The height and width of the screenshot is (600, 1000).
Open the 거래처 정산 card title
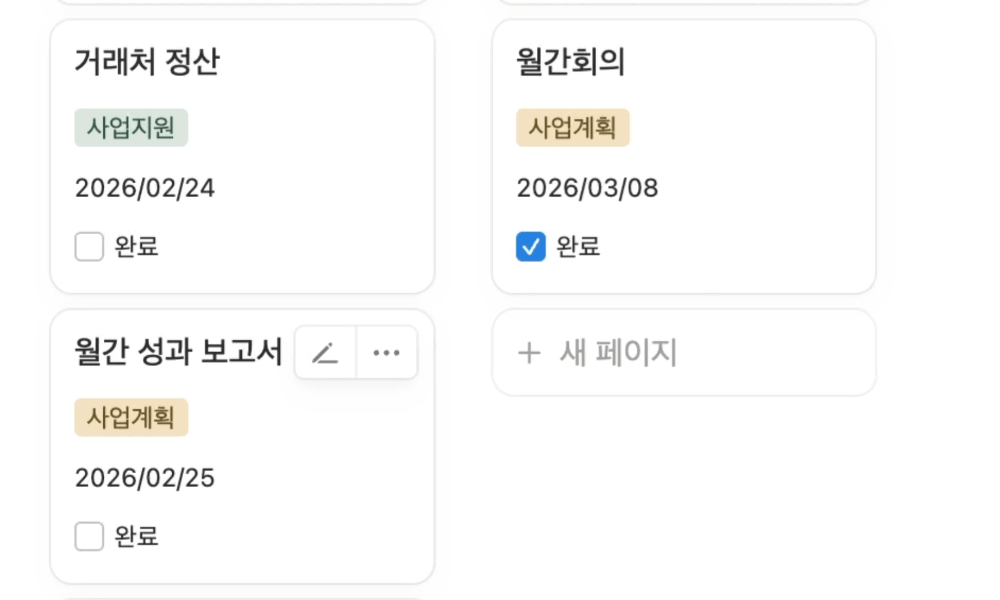point(147,63)
